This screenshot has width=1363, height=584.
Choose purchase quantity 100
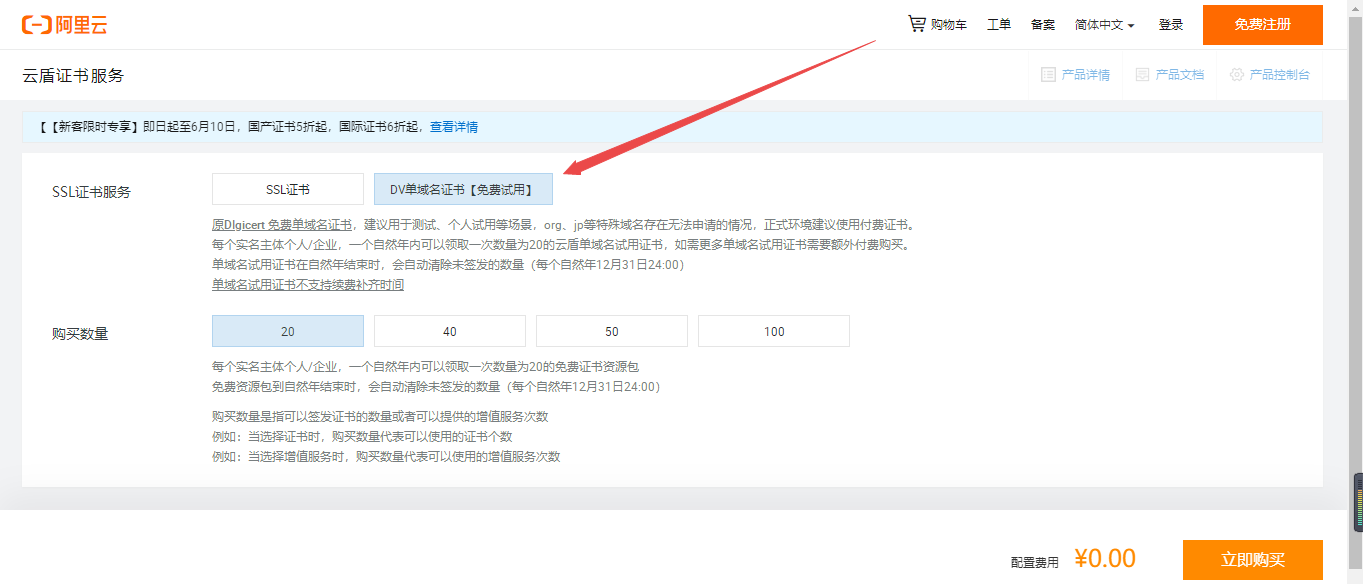[x=774, y=331]
